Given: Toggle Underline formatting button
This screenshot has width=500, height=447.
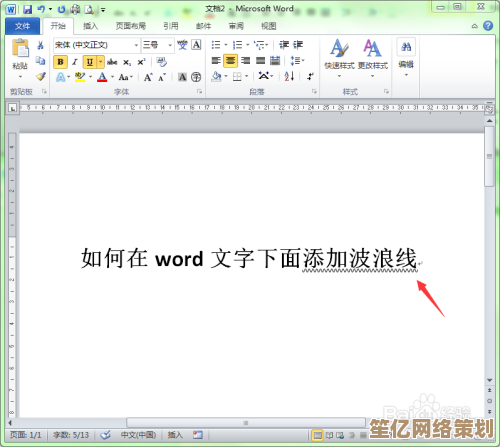Looking at the screenshot, I should coord(89,62).
